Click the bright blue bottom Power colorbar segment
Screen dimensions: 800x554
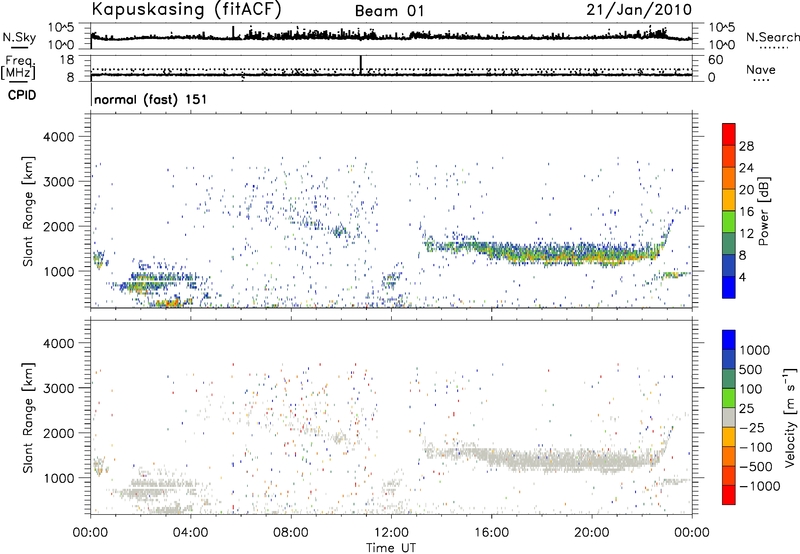[x=729, y=287]
